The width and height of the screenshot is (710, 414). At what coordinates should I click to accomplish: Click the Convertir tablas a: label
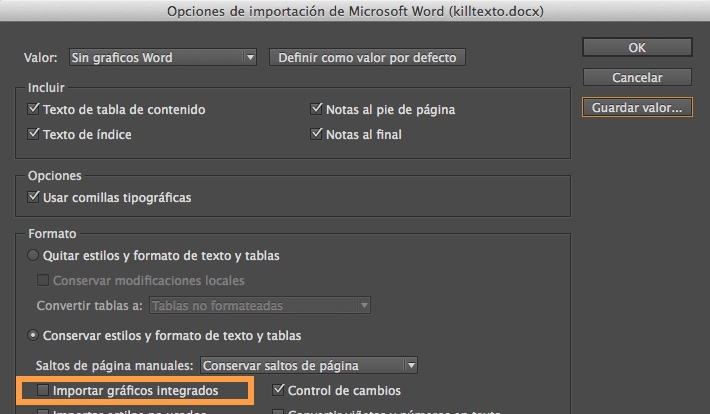coord(90,306)
